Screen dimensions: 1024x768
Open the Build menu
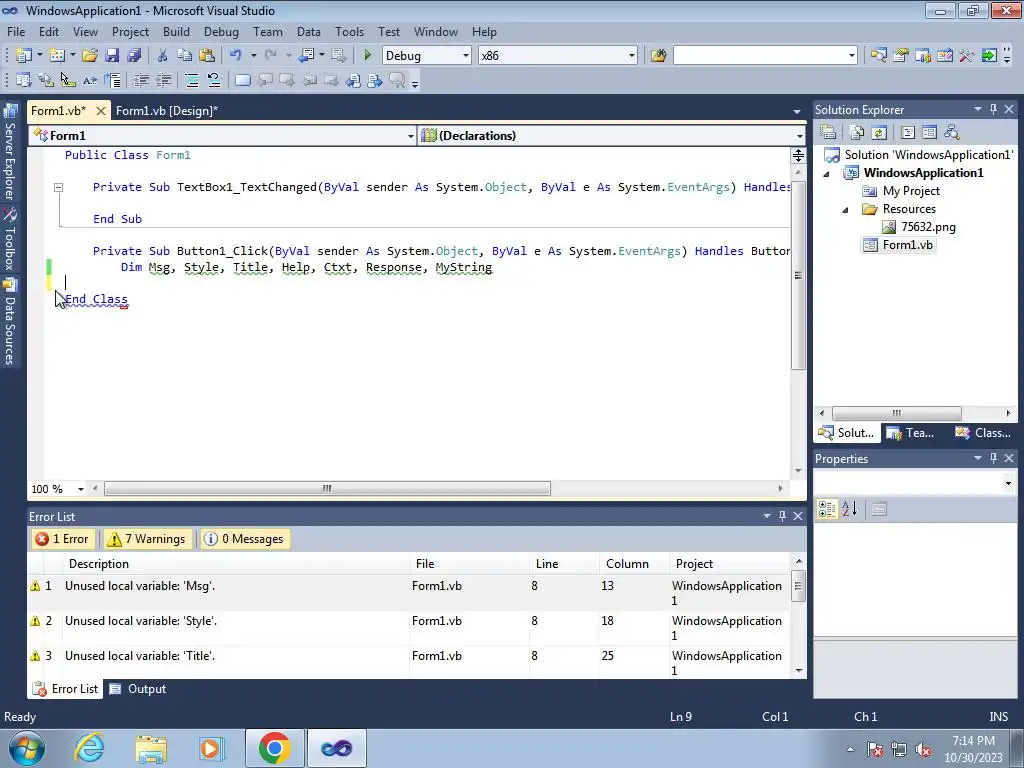176,31
